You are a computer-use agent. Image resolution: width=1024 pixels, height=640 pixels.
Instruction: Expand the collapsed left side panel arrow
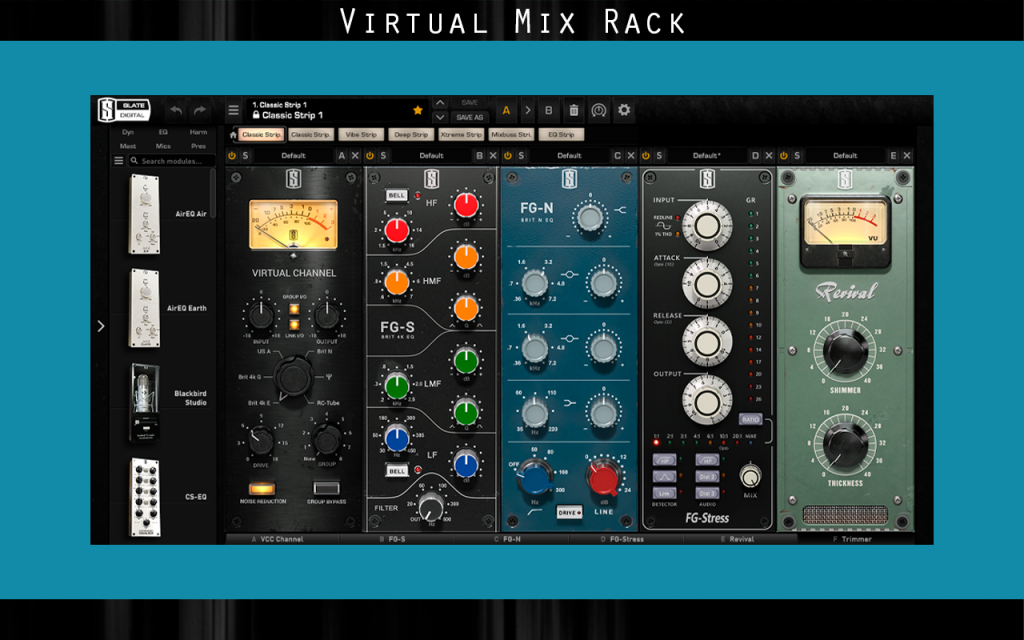click(x=101, y=326)
